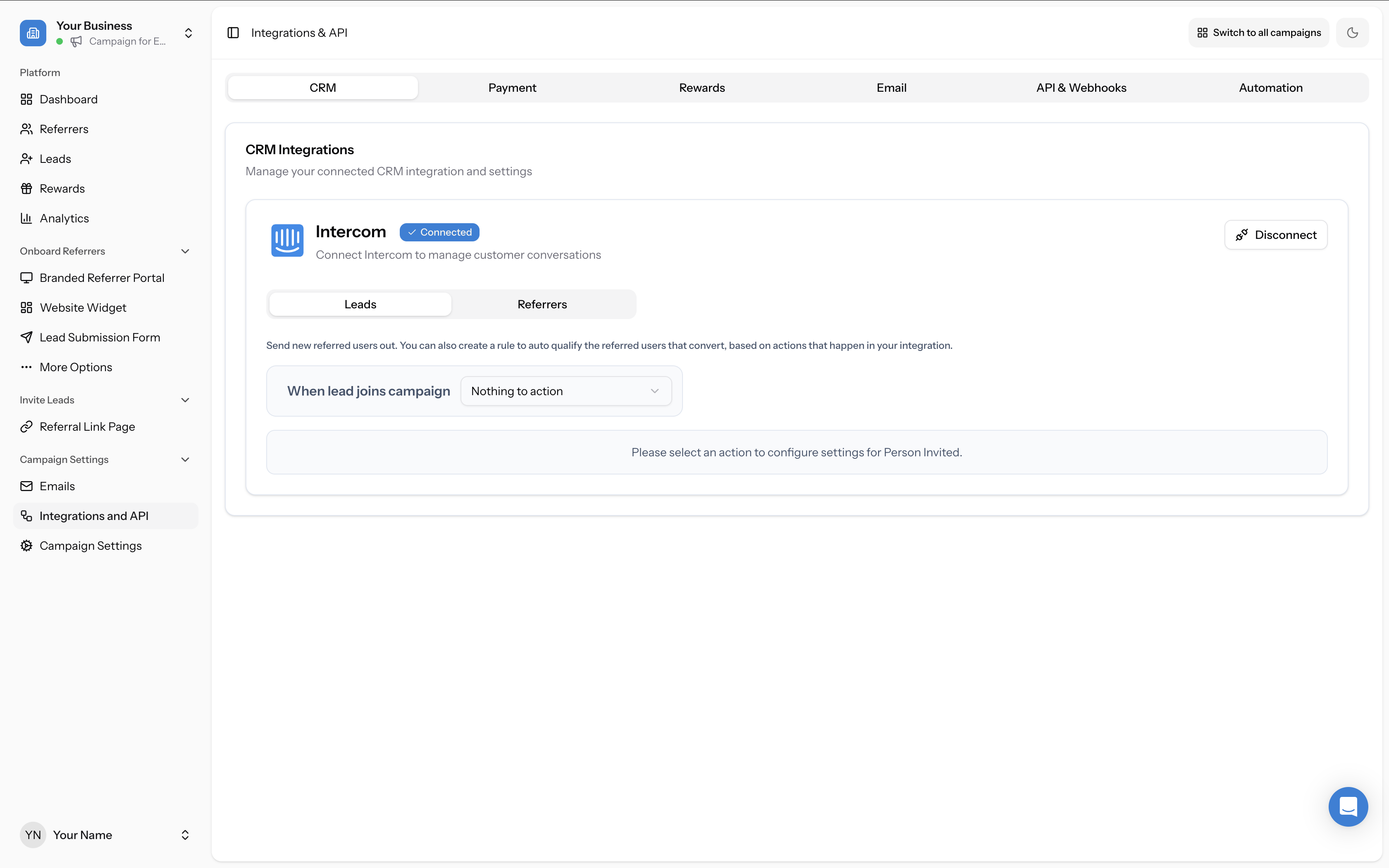This screenshot has height=868, width=1389.
Task: Toggle the sidebar panel icon near Integrations & API
Action: coord(233,33)
